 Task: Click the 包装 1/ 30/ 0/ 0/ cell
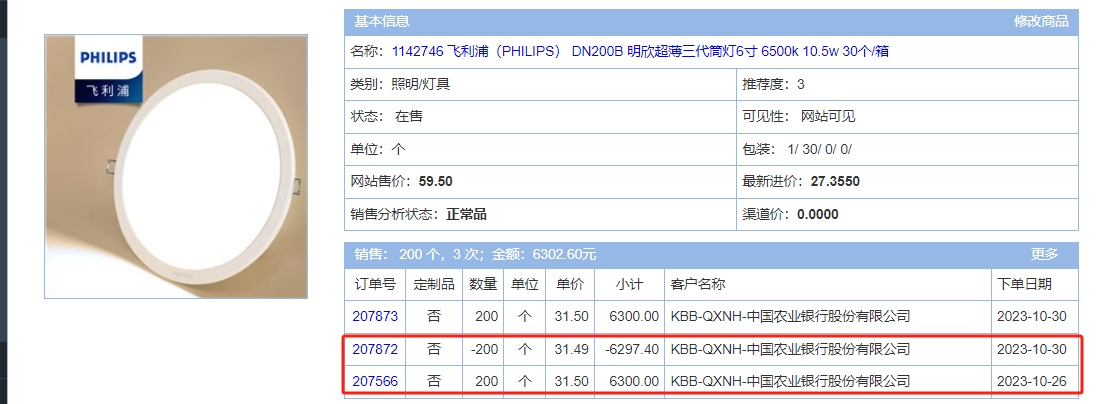point(907,149)
